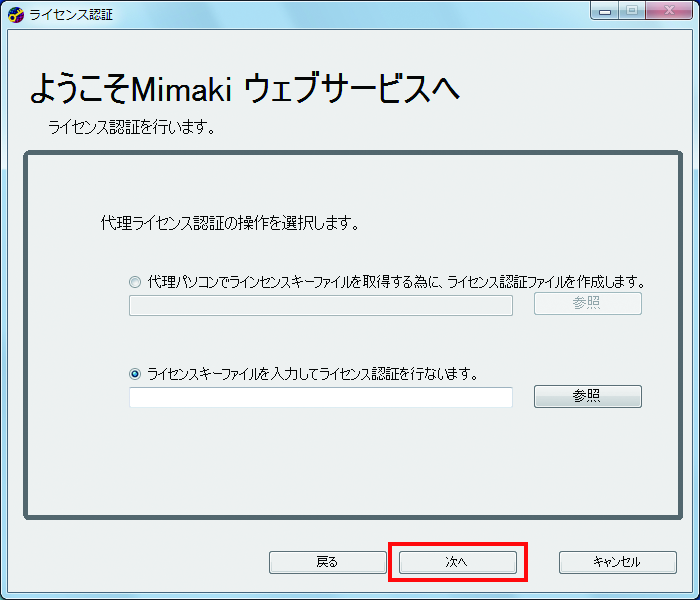Click the 代理ライセンス認証の操作を選択します。 text

(229, 222)
